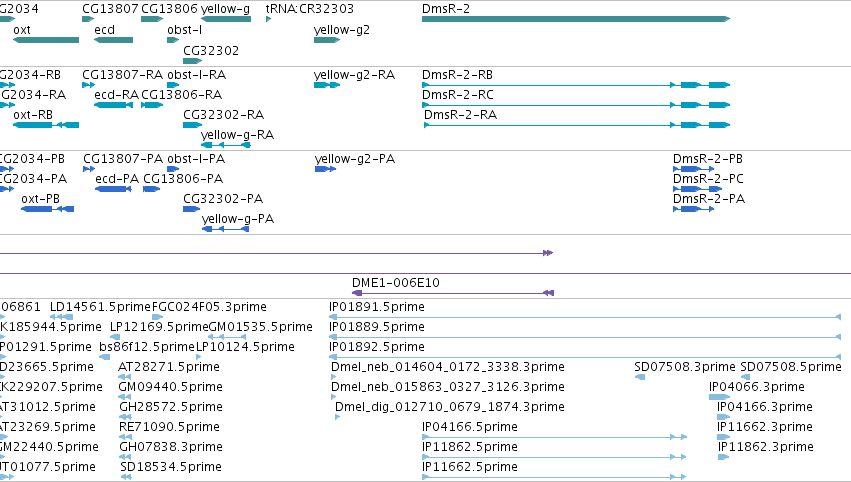Click EST IP04066.3prime

pyautogui.click(x=719, y=397)
